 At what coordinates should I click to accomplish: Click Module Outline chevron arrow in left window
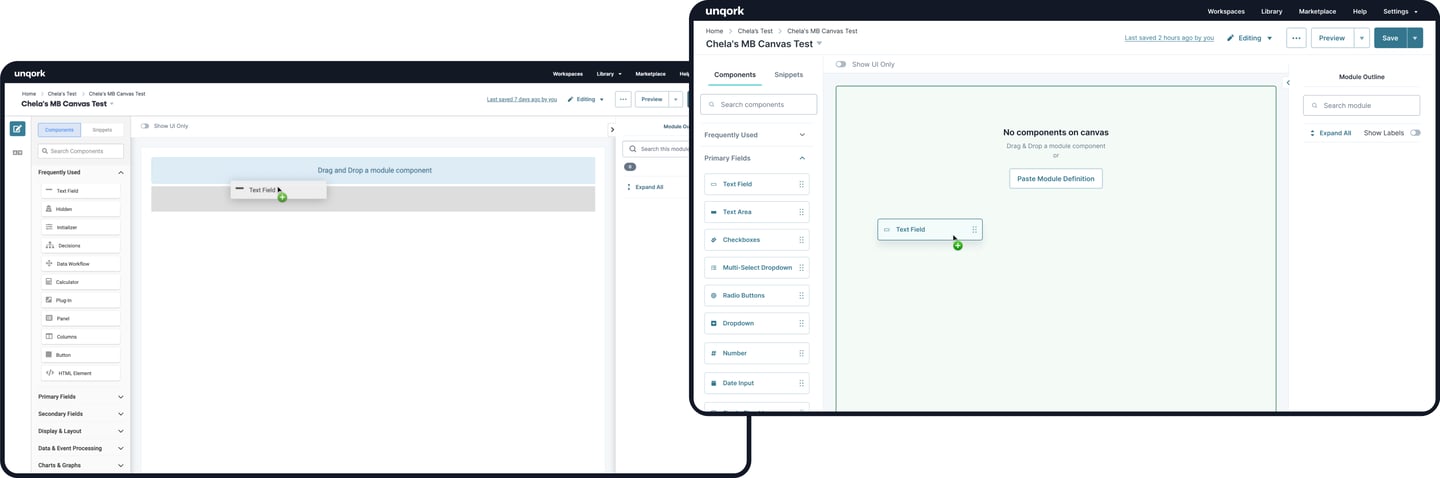tap(612, 129)
